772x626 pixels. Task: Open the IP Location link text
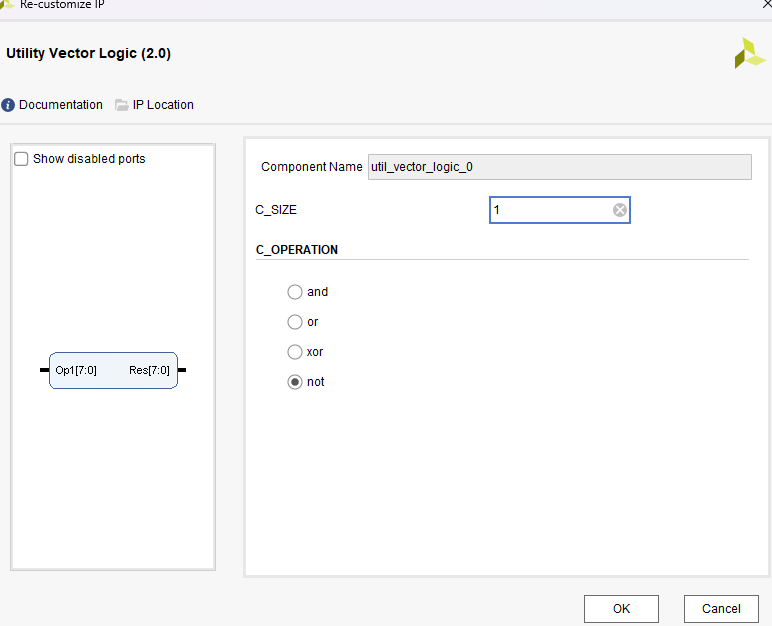(163, 105)
